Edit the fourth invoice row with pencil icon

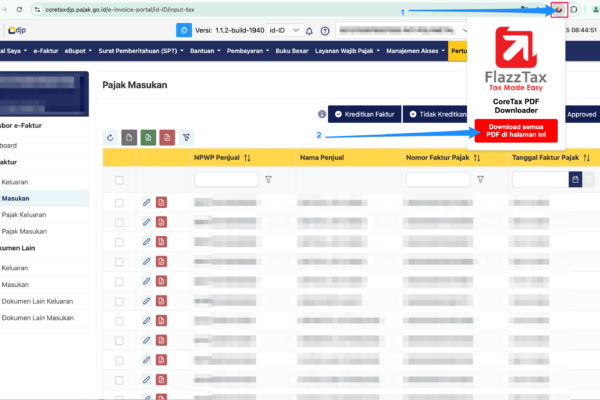[146, 261]
